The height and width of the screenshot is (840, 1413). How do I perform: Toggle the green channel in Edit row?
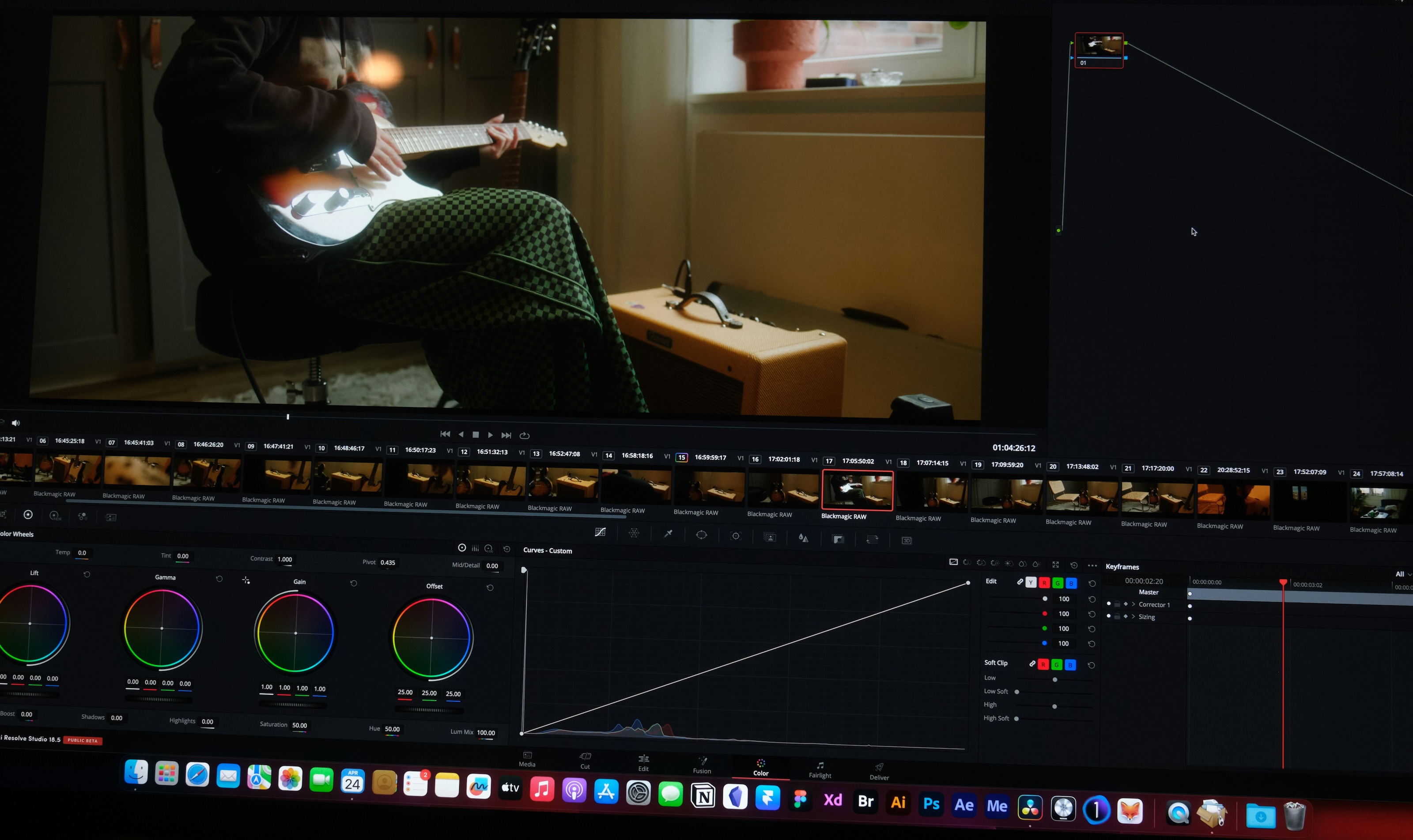click(x=1058, y=583)
